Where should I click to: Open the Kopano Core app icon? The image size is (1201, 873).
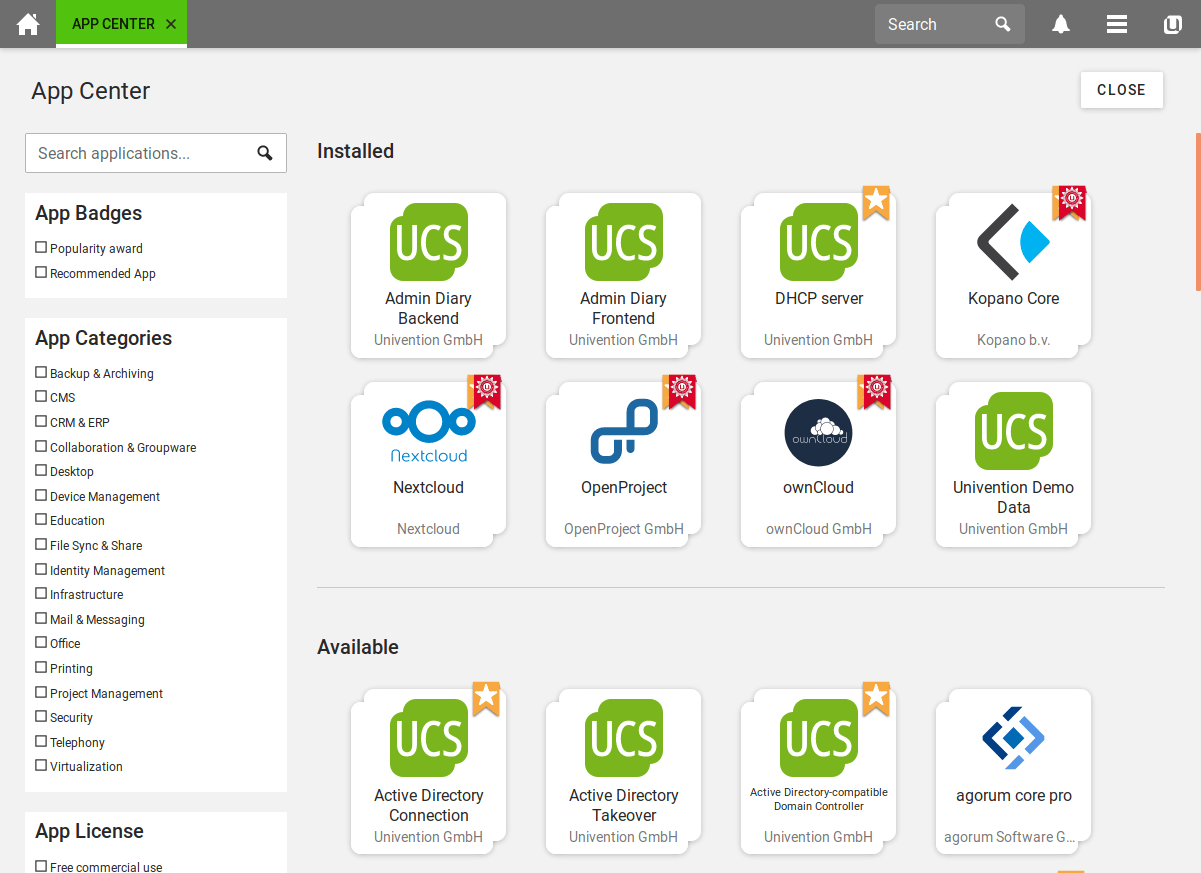click(1014, 242)
